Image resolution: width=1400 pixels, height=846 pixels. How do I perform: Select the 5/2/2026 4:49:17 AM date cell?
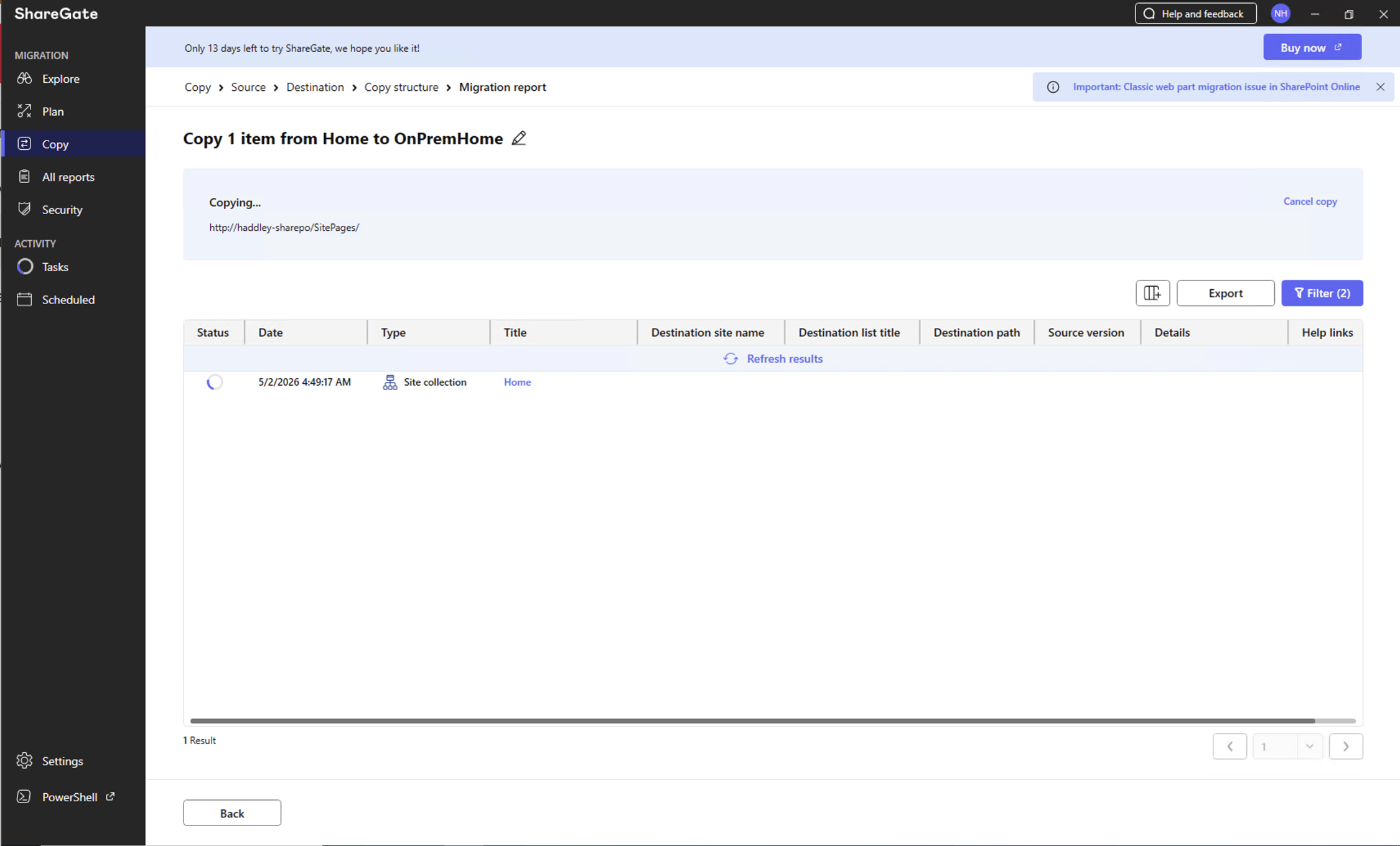point(305,382)
